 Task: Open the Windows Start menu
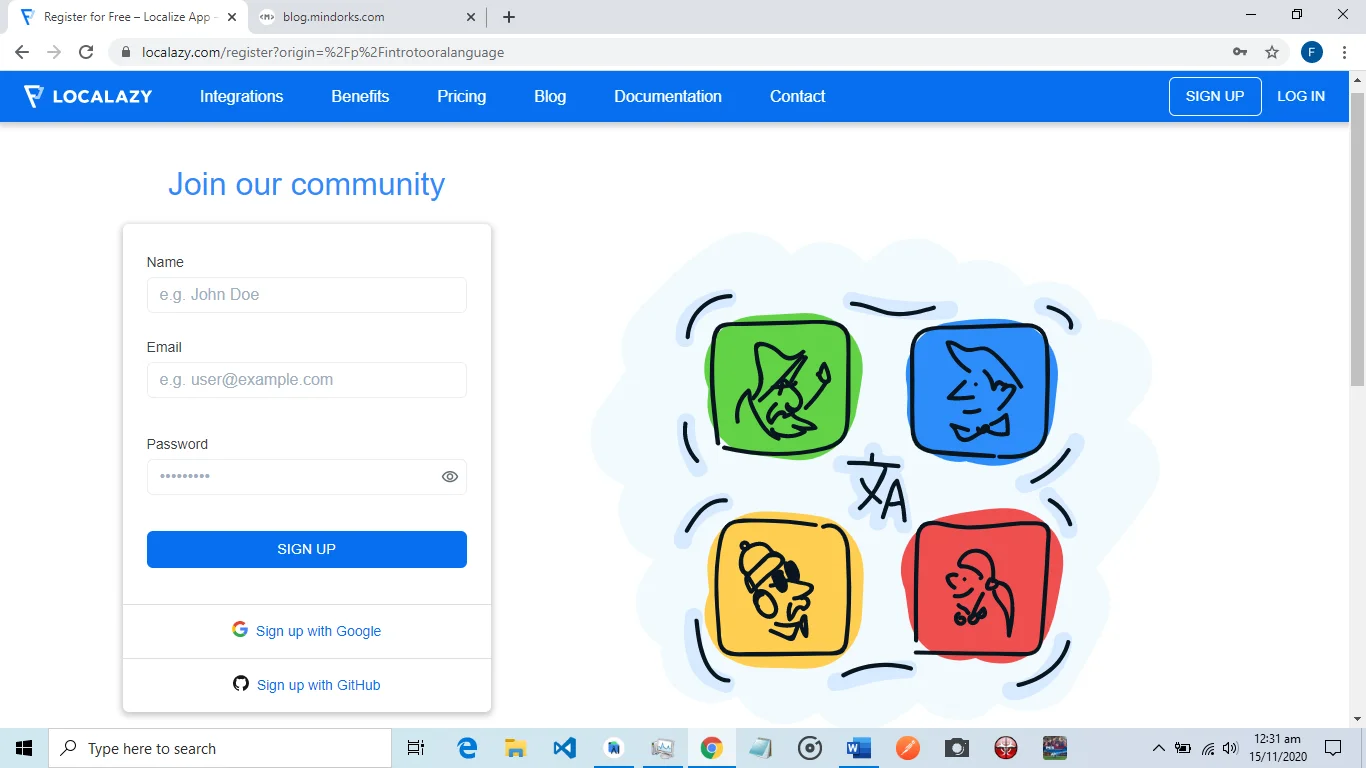point(24,748)
